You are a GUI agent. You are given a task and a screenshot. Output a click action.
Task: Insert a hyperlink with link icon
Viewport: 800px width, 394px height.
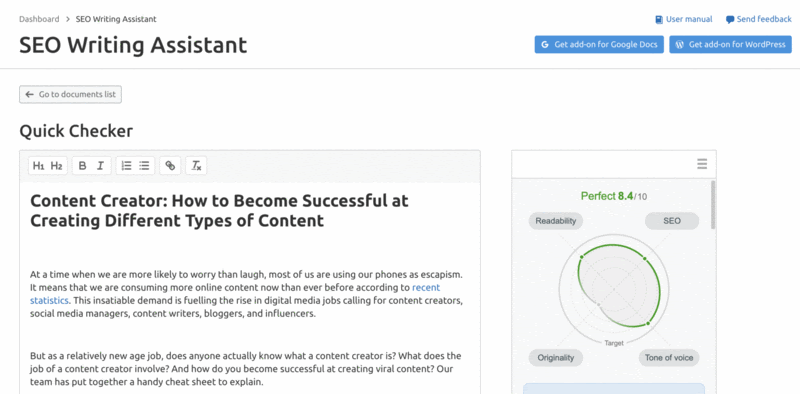170,166
